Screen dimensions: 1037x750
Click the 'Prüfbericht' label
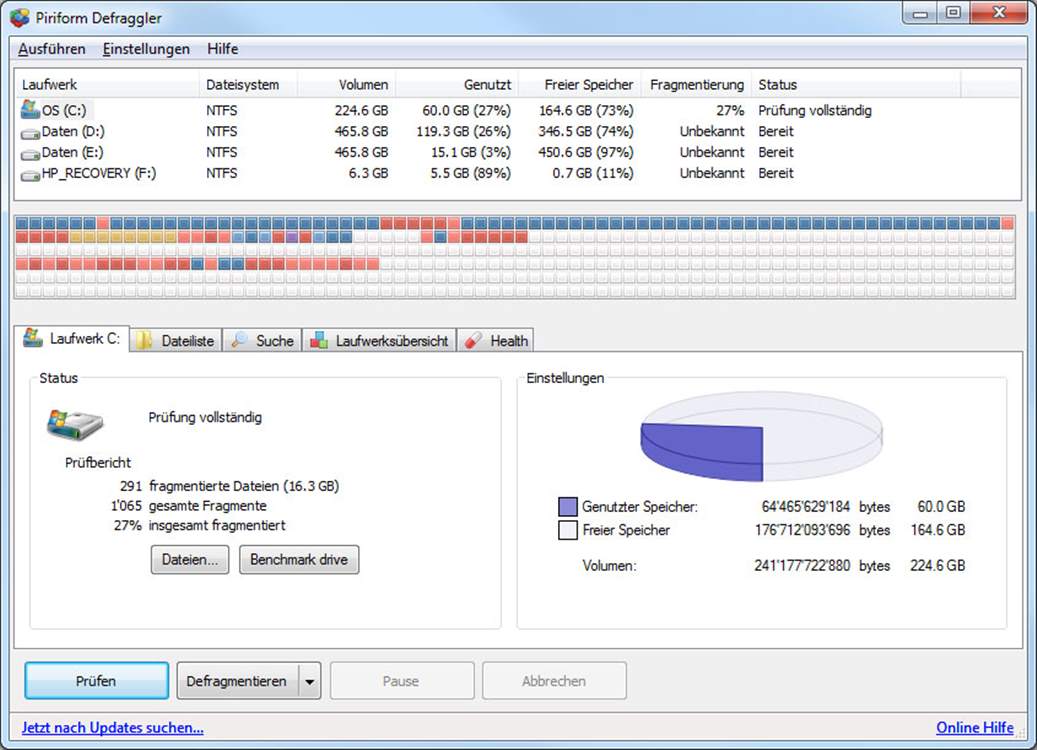98,463
